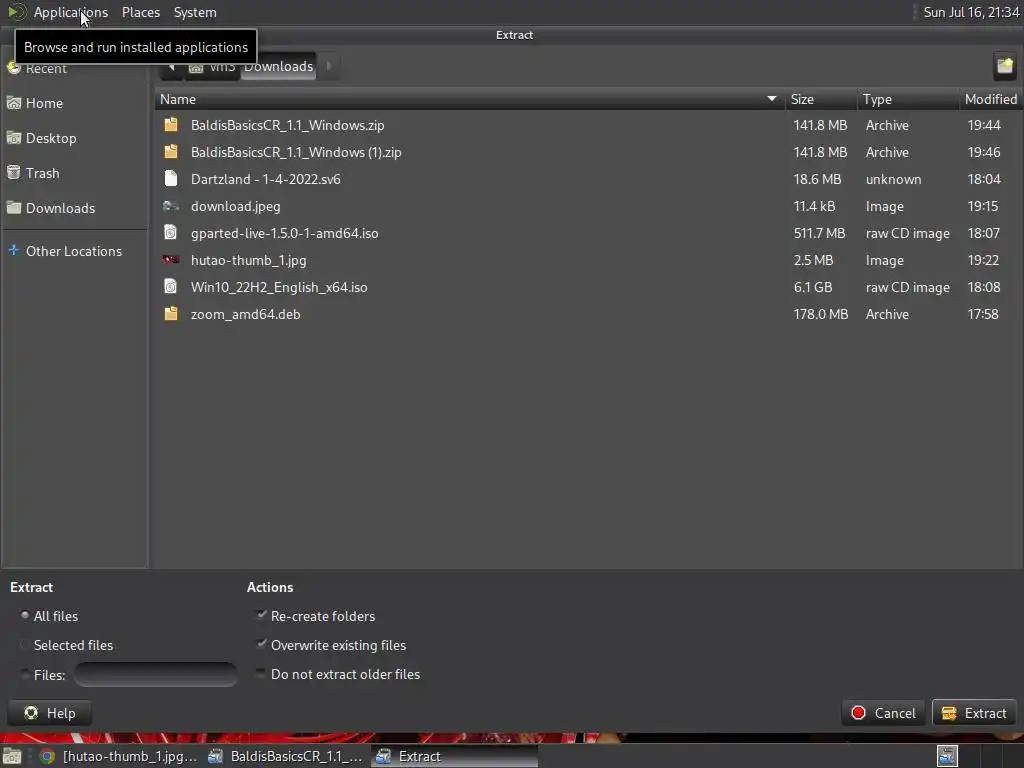The width and height of the screenshot is (1024, 768).
Task: Click the clock showing Sun Jul 16
Action: 970,12
